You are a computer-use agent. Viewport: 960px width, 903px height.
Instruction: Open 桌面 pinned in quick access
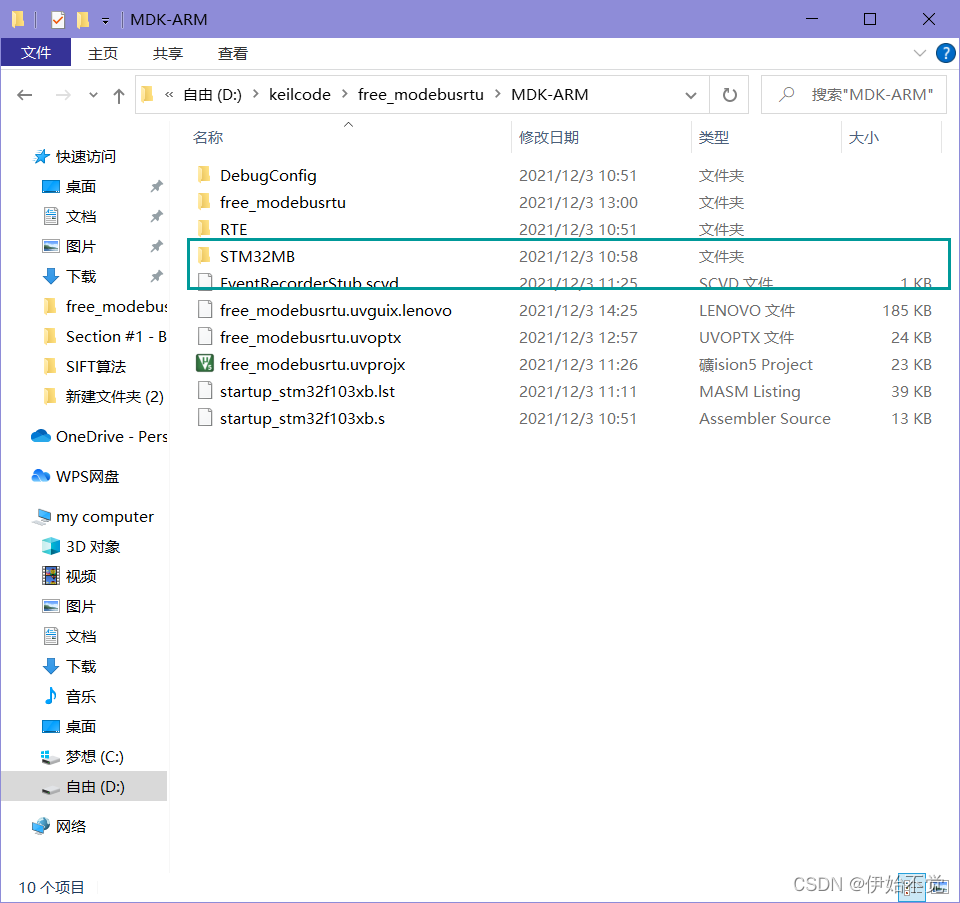[x=69, y=186]
